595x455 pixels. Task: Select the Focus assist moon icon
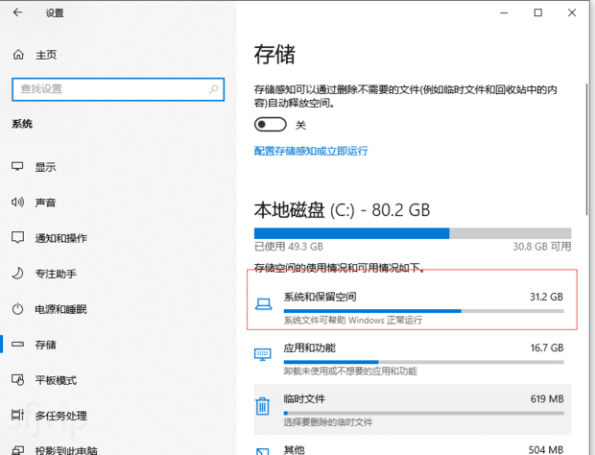click(x=17, y=273)
